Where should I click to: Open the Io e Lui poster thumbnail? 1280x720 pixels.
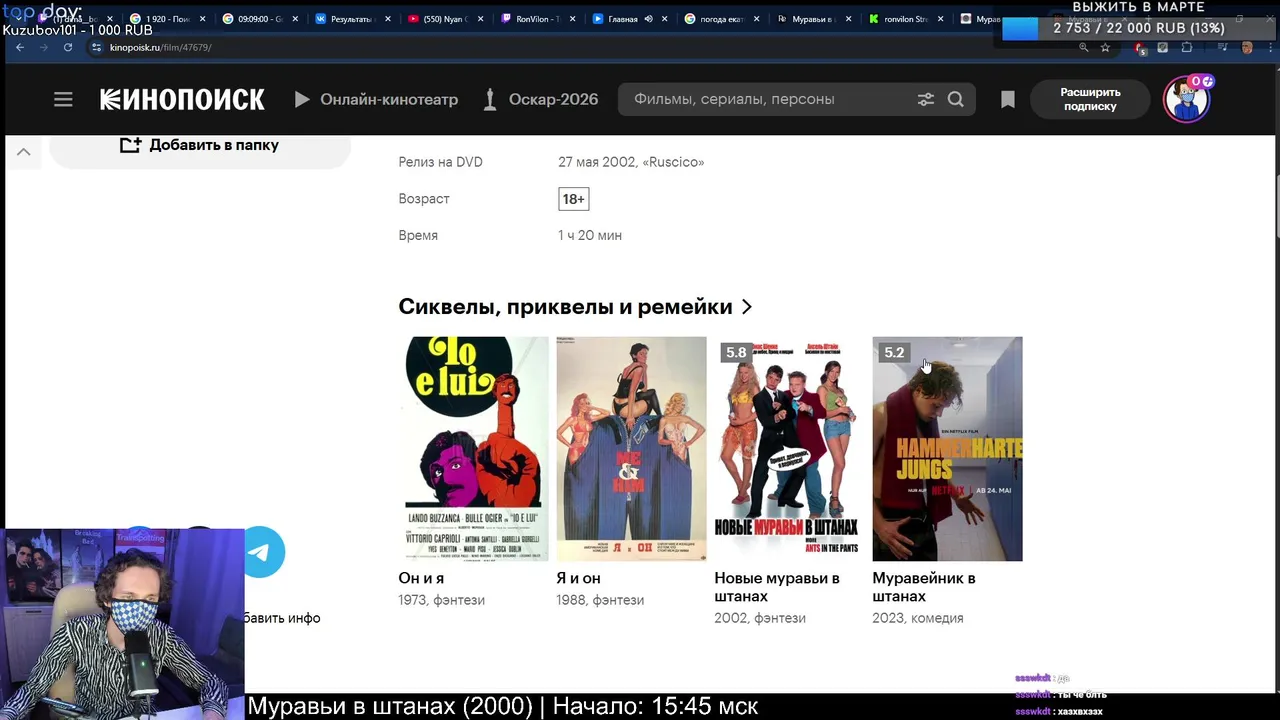point(473,448)
